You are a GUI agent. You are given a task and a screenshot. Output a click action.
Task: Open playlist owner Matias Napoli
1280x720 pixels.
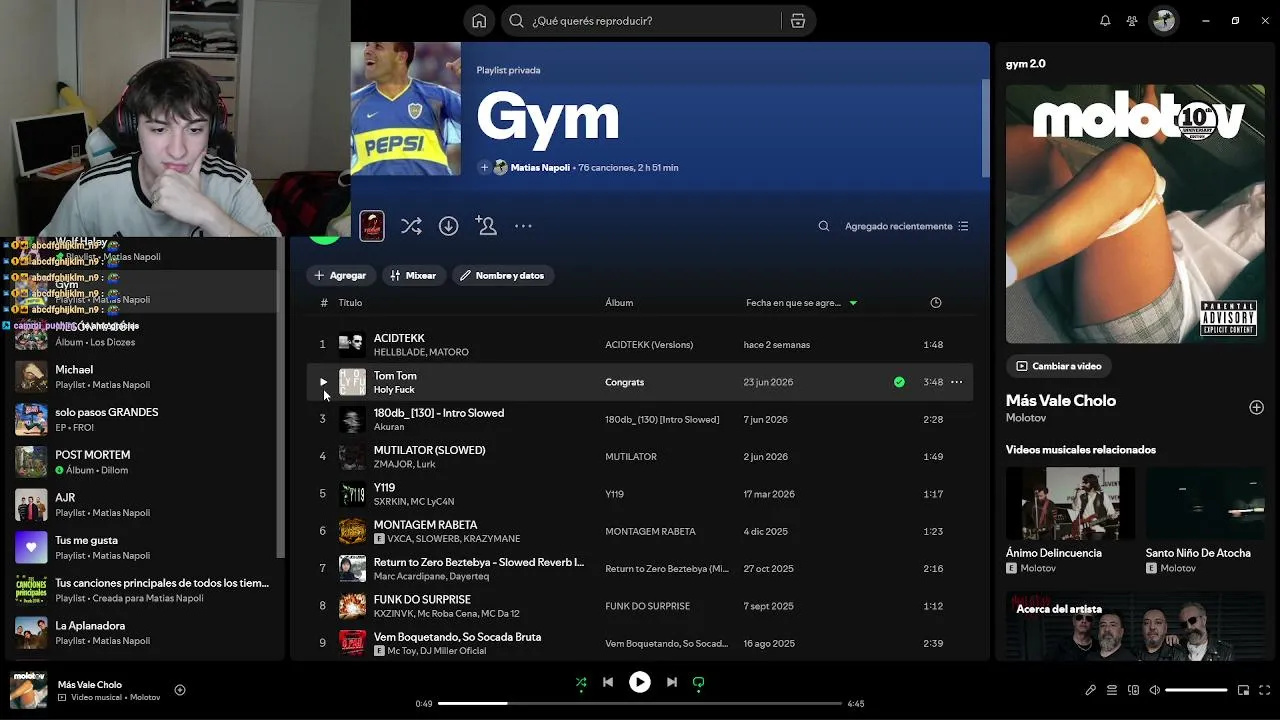540,168
